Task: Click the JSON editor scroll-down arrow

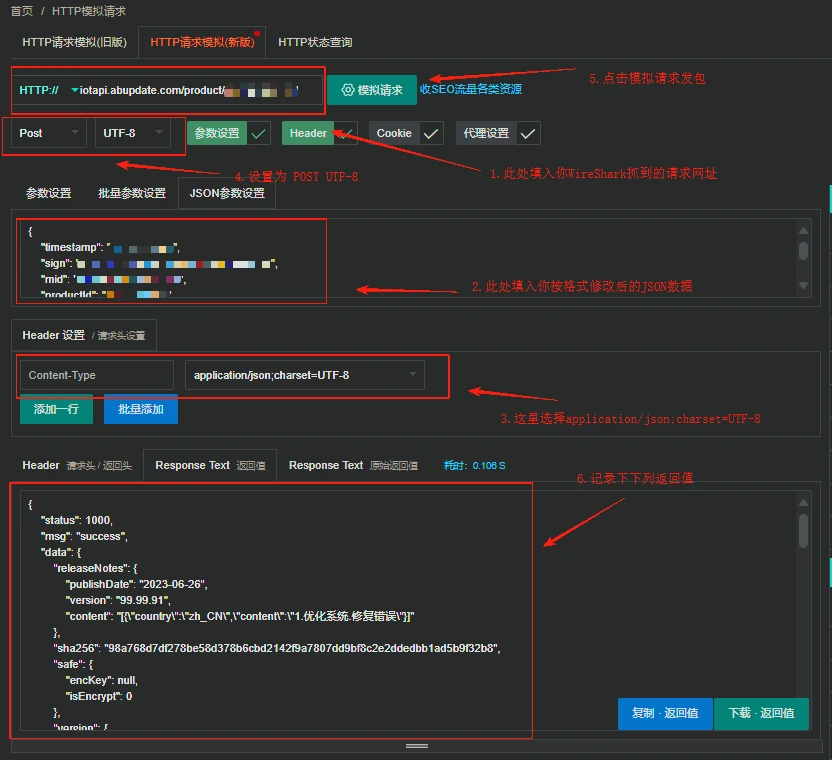Action: pos(803,286)
